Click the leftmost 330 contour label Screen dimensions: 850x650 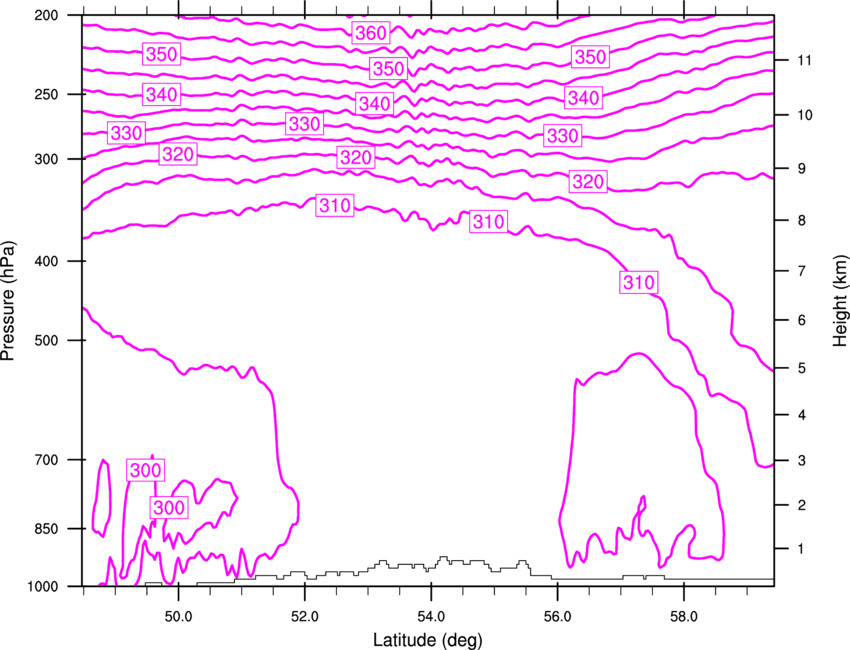[126, 133]
